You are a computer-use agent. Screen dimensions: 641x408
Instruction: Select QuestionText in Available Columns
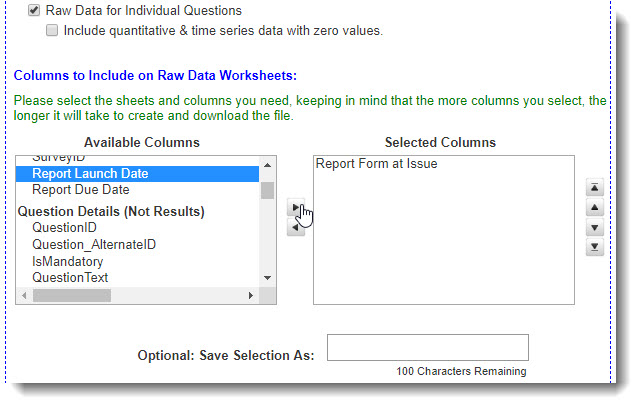(70, 278)
